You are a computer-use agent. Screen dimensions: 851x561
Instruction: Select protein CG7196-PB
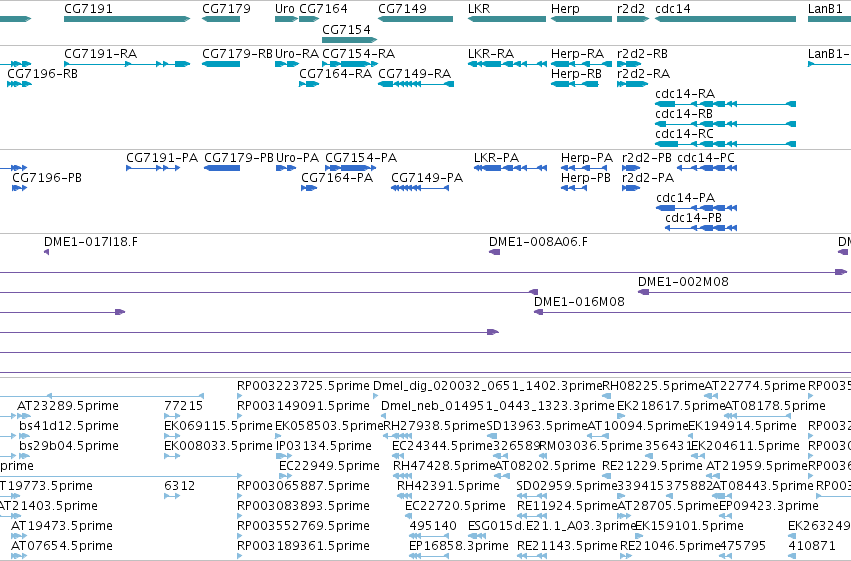coord(47,178)
